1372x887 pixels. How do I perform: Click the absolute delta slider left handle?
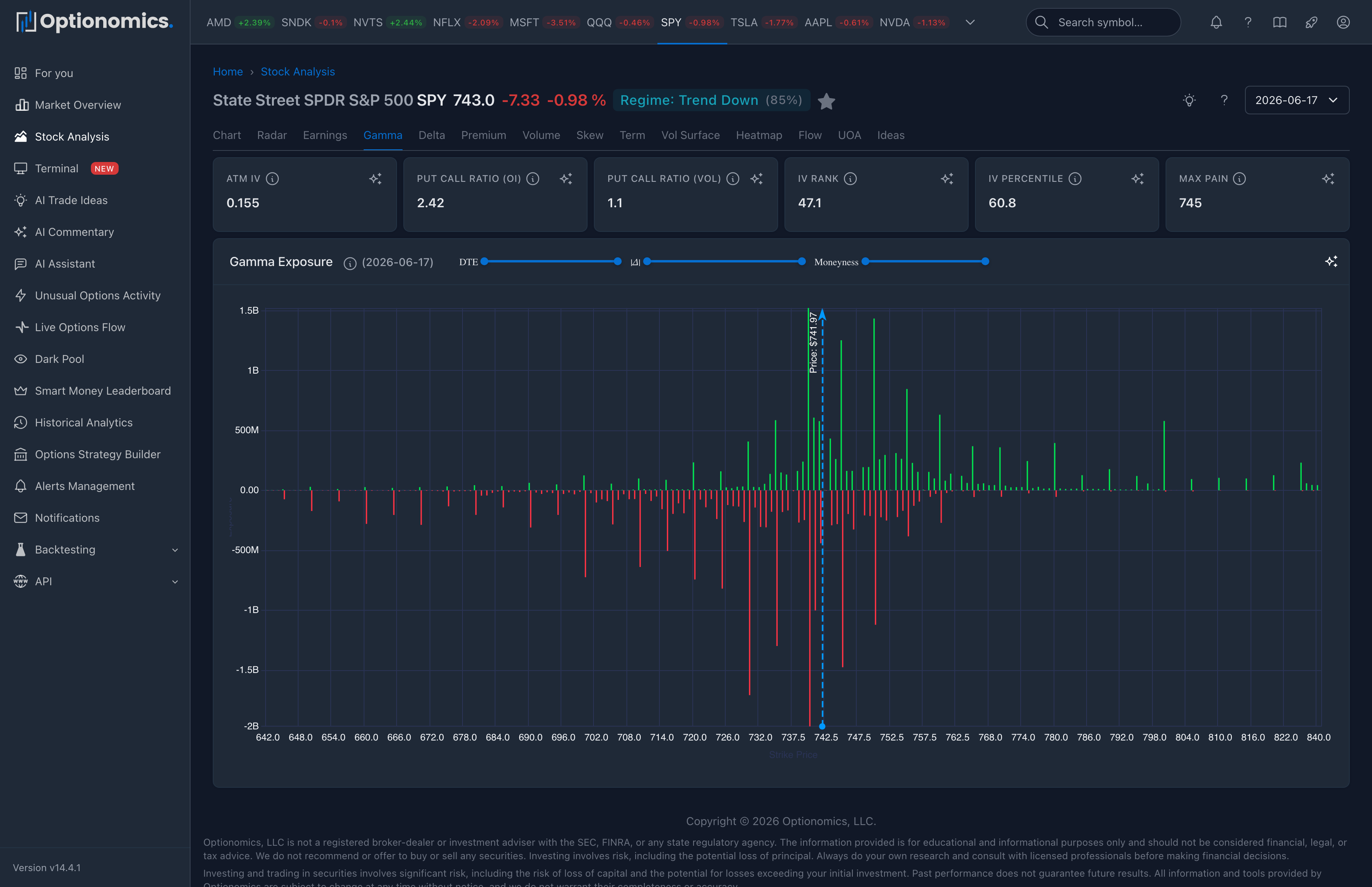(647, 262)
